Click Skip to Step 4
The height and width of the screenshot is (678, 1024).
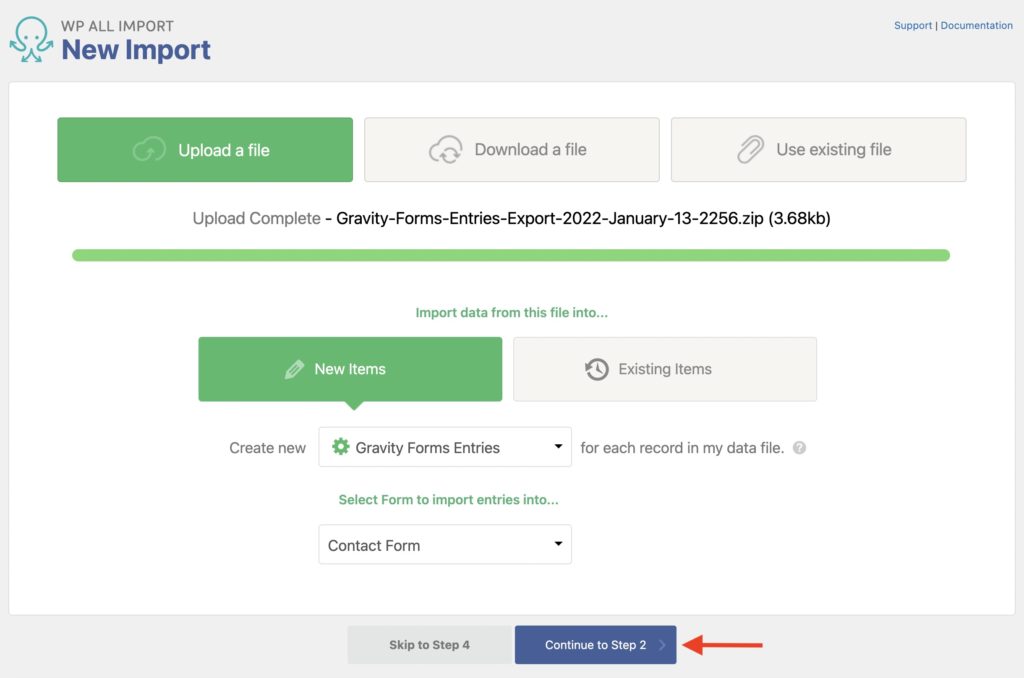429,644
